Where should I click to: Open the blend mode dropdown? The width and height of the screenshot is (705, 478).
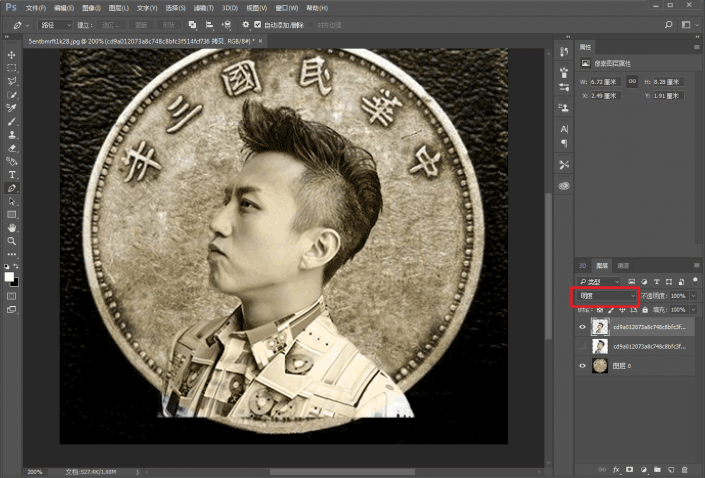[607, 296]
